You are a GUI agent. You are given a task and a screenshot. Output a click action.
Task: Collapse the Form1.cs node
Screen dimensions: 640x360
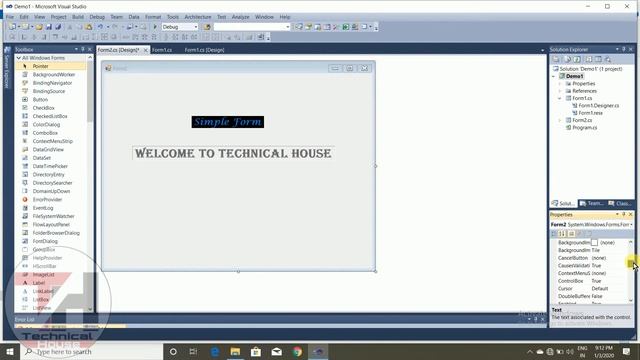[x=560, y=98]
